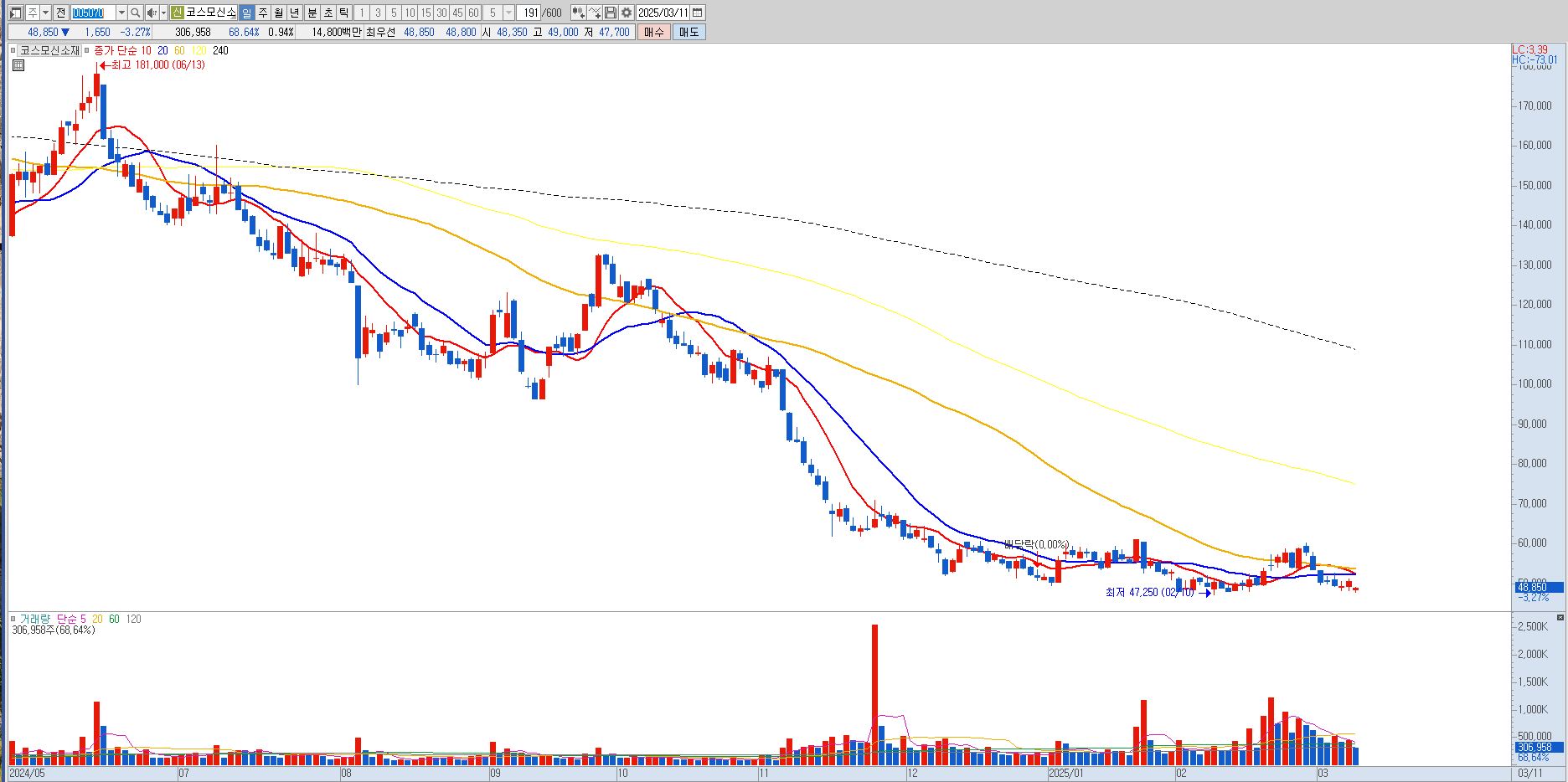Click the candle count field showing 191
1568x782 pixels.
(x=529, y=13)
